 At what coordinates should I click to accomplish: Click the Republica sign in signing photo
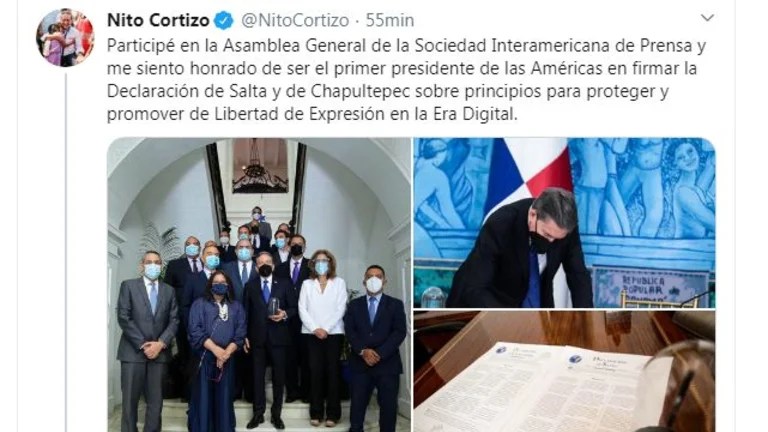[x=649, y=288]
